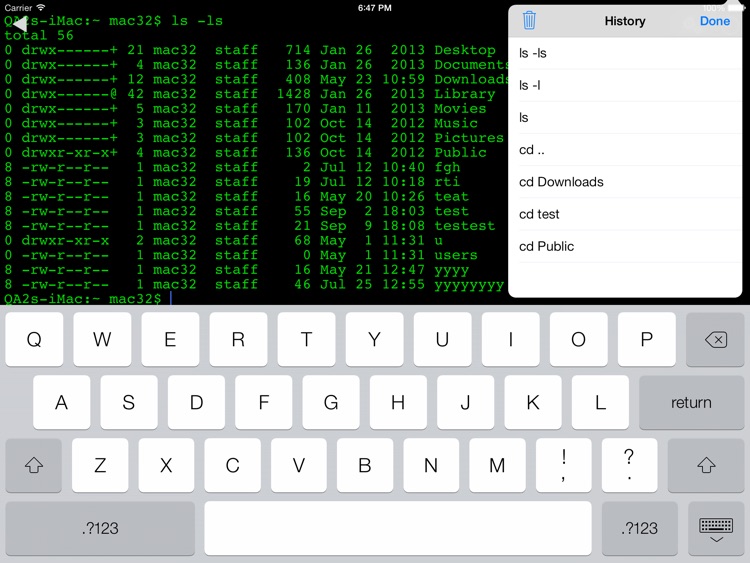Image resolution: width=750 pixels, height=563 pixels.
Task: Tap the U key
Action: (x=442, y=340)
